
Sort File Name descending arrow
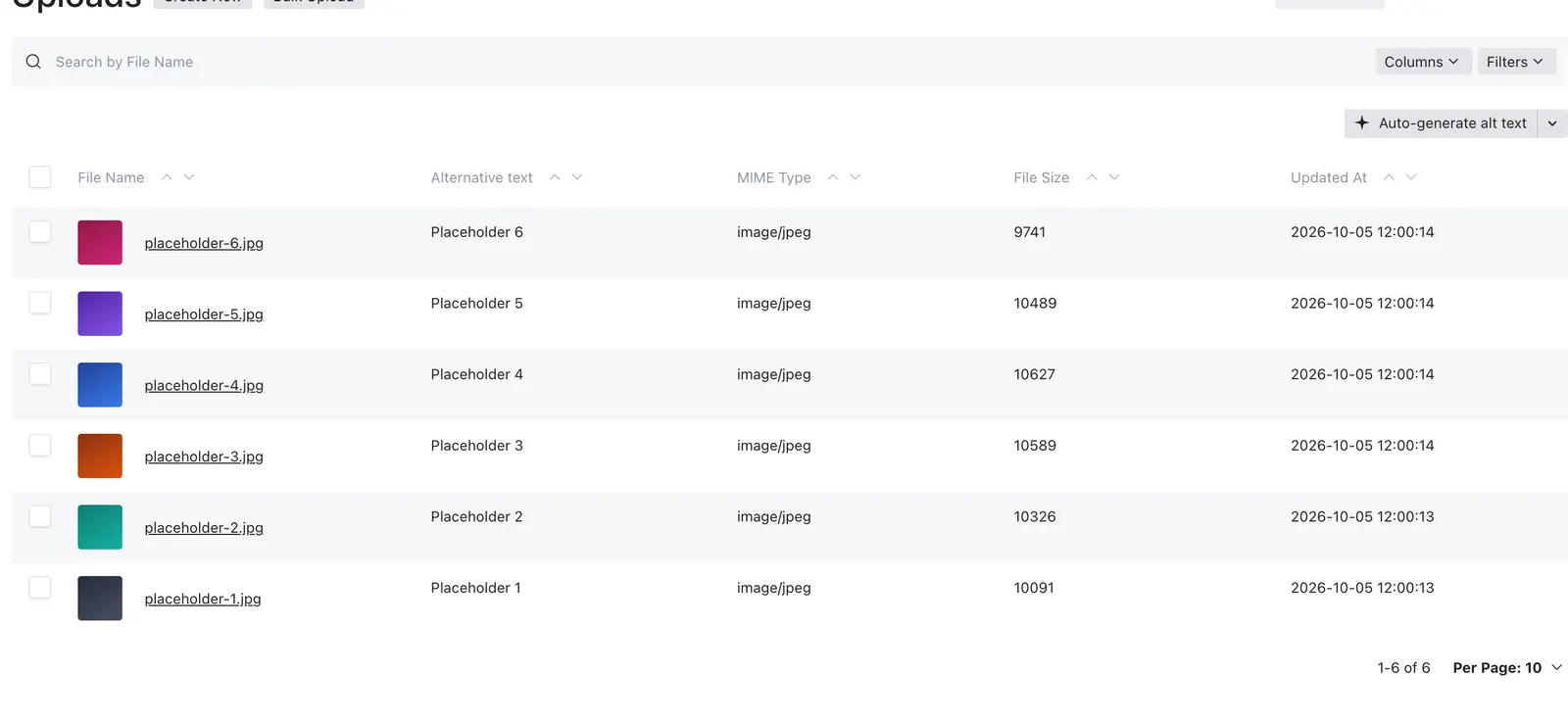coord(189,177)
